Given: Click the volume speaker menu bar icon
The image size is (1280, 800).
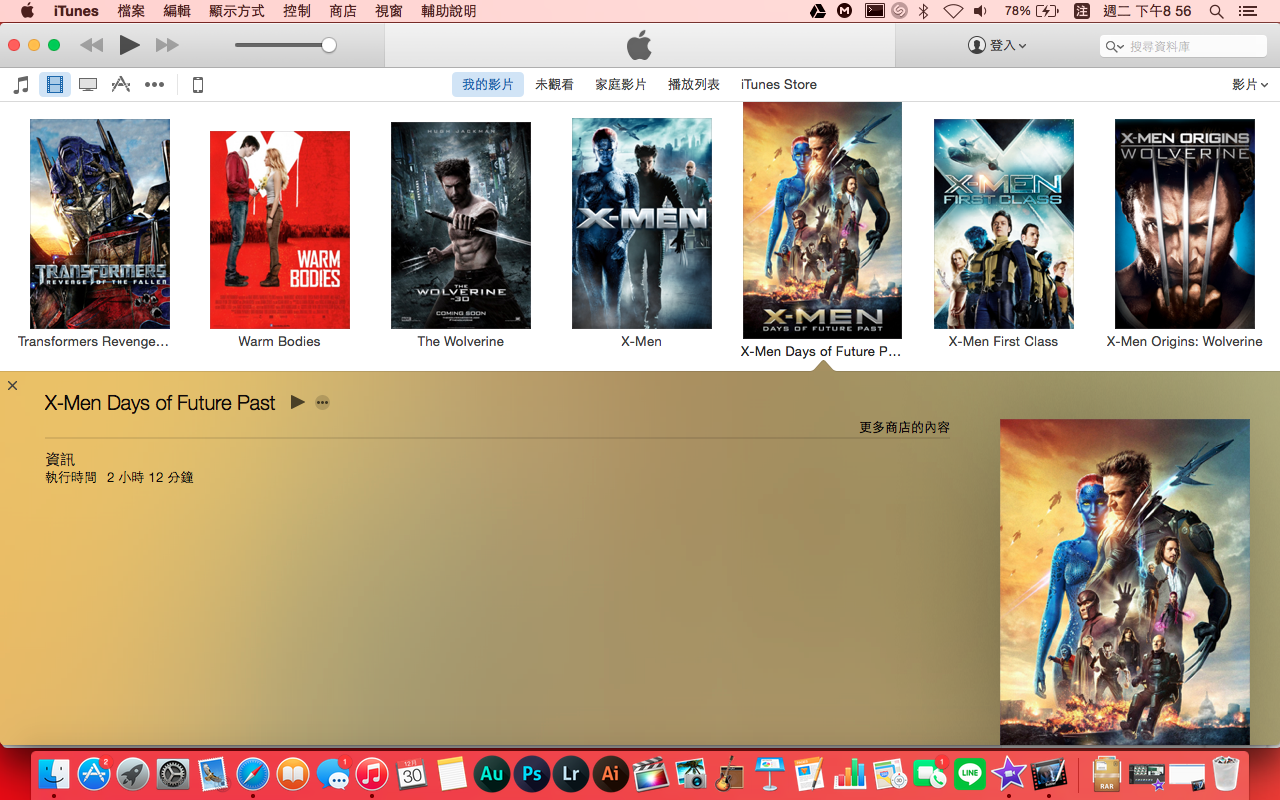Looking at the screenshot, I should pyautogui.click(x=980, y=11).
